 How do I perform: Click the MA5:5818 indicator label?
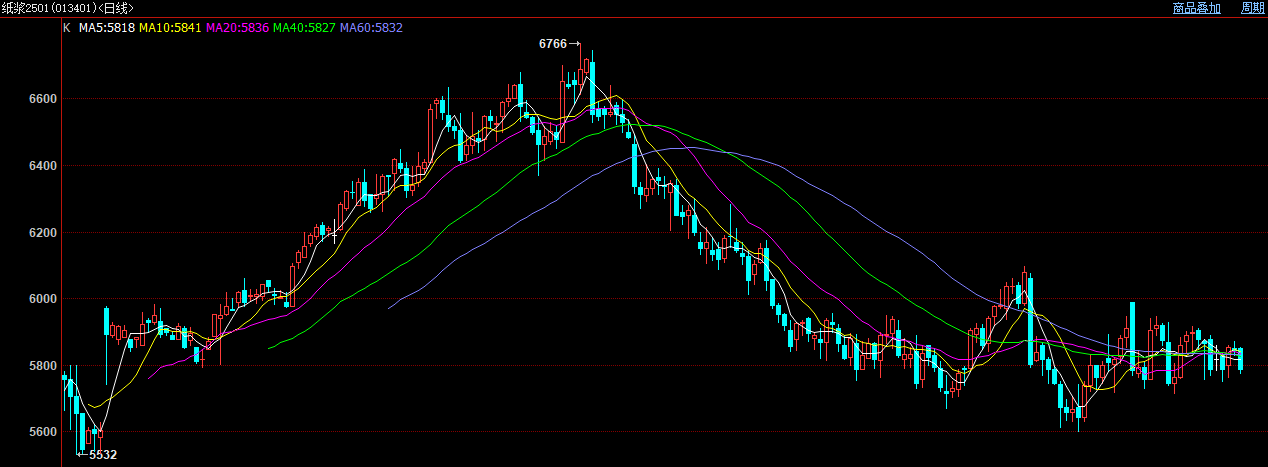point(107,28)
